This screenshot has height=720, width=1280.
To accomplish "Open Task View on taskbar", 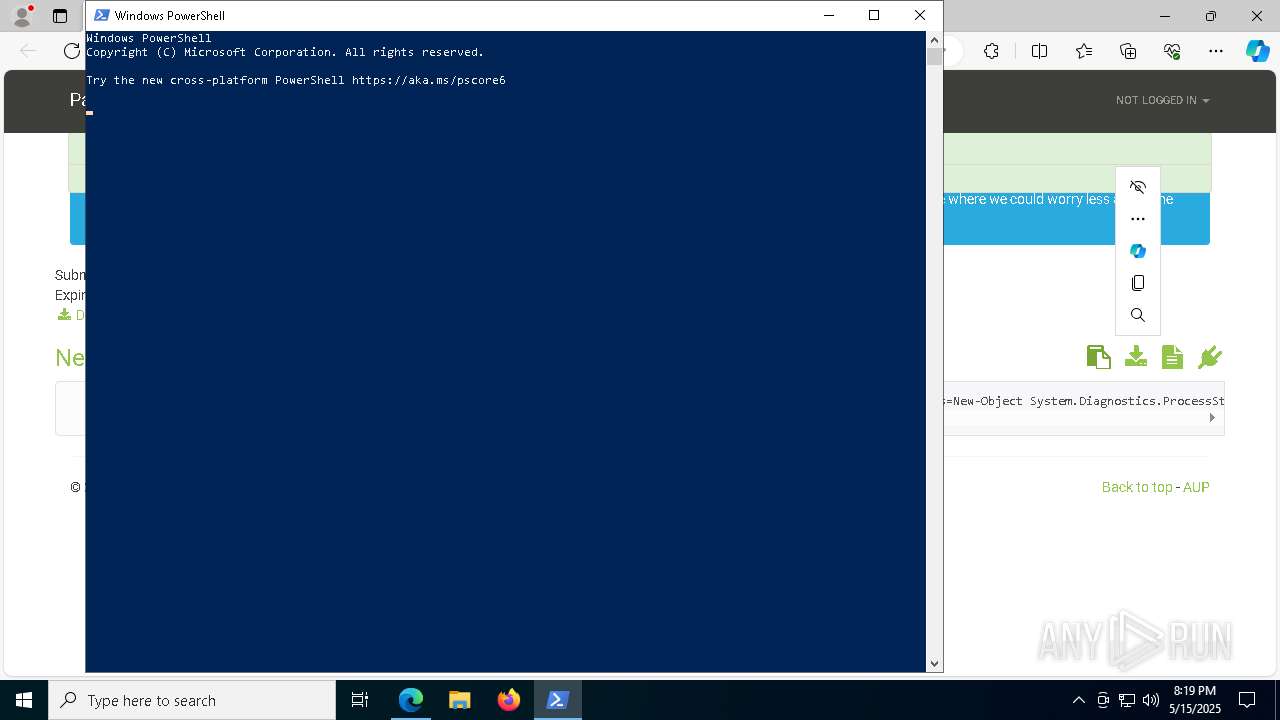I will [x=360, y=700].
